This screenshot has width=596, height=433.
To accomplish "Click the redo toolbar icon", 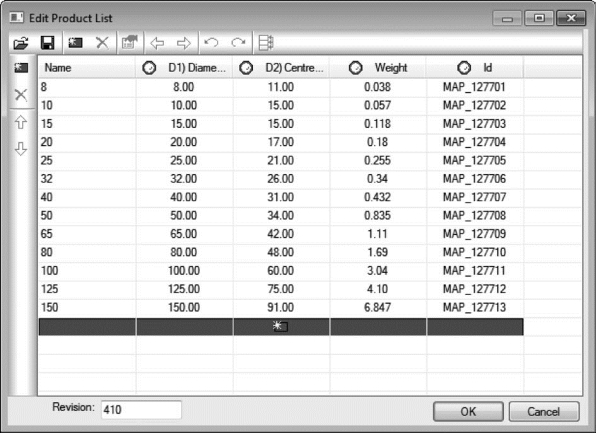I will click(x=238, y=42).
